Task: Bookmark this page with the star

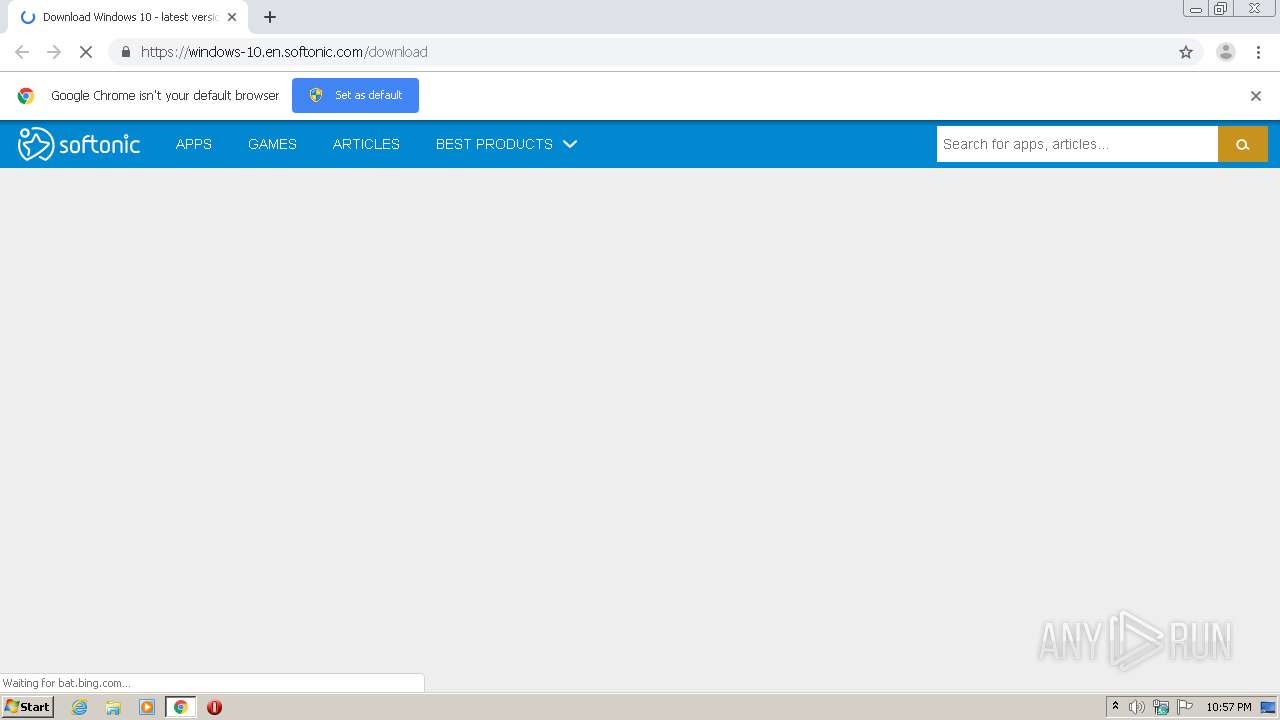Action: 1186,52
